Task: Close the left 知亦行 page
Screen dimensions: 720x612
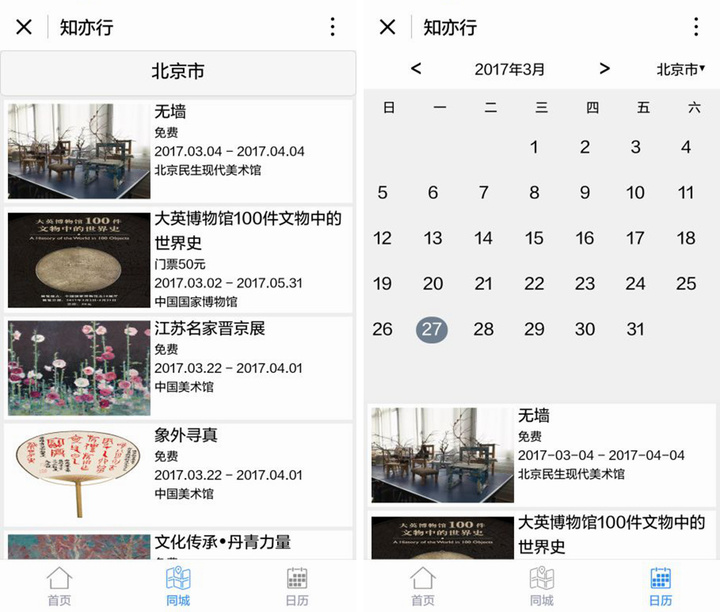Action: point(24,27)
